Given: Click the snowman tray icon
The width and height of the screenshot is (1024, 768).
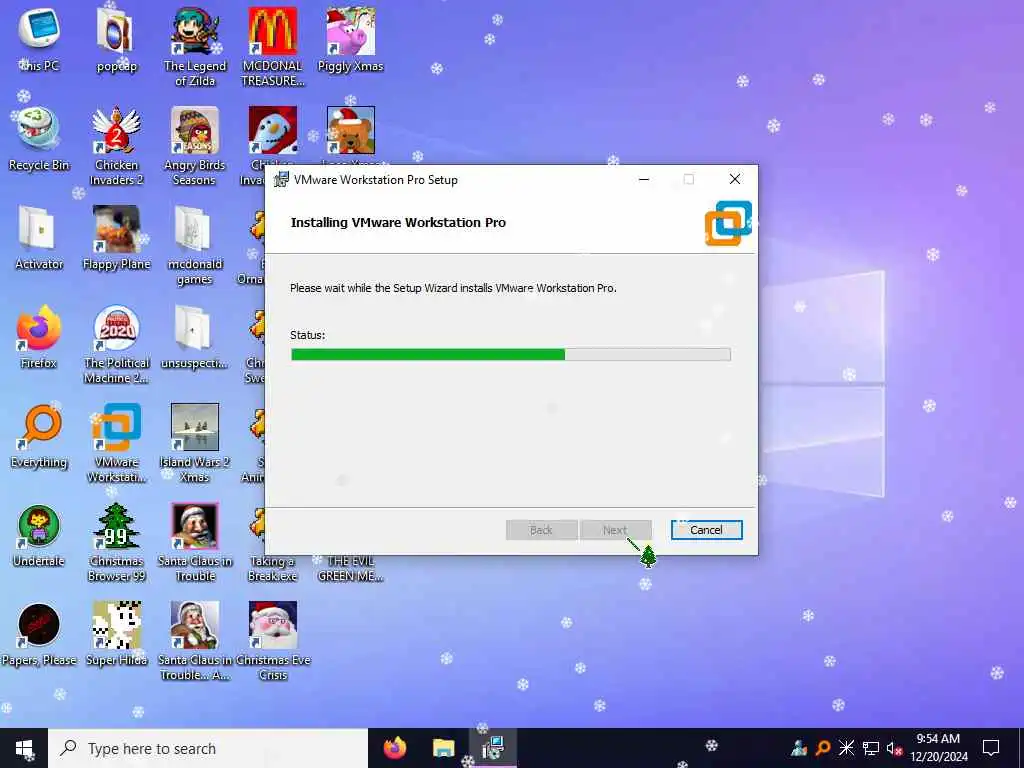Looking at the screenshot, I should pos(799,748).
